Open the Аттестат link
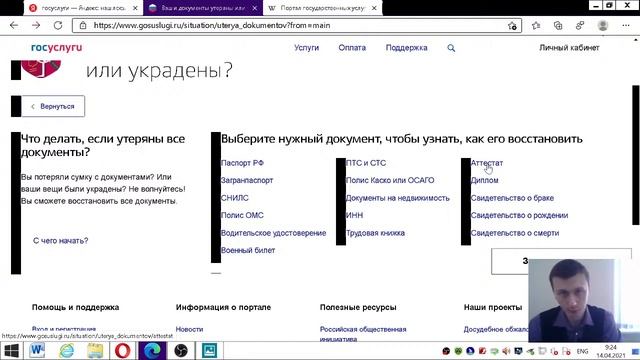The height and width of the screenshot is (360, 640). pyautogui.click(x=487, y=163)
